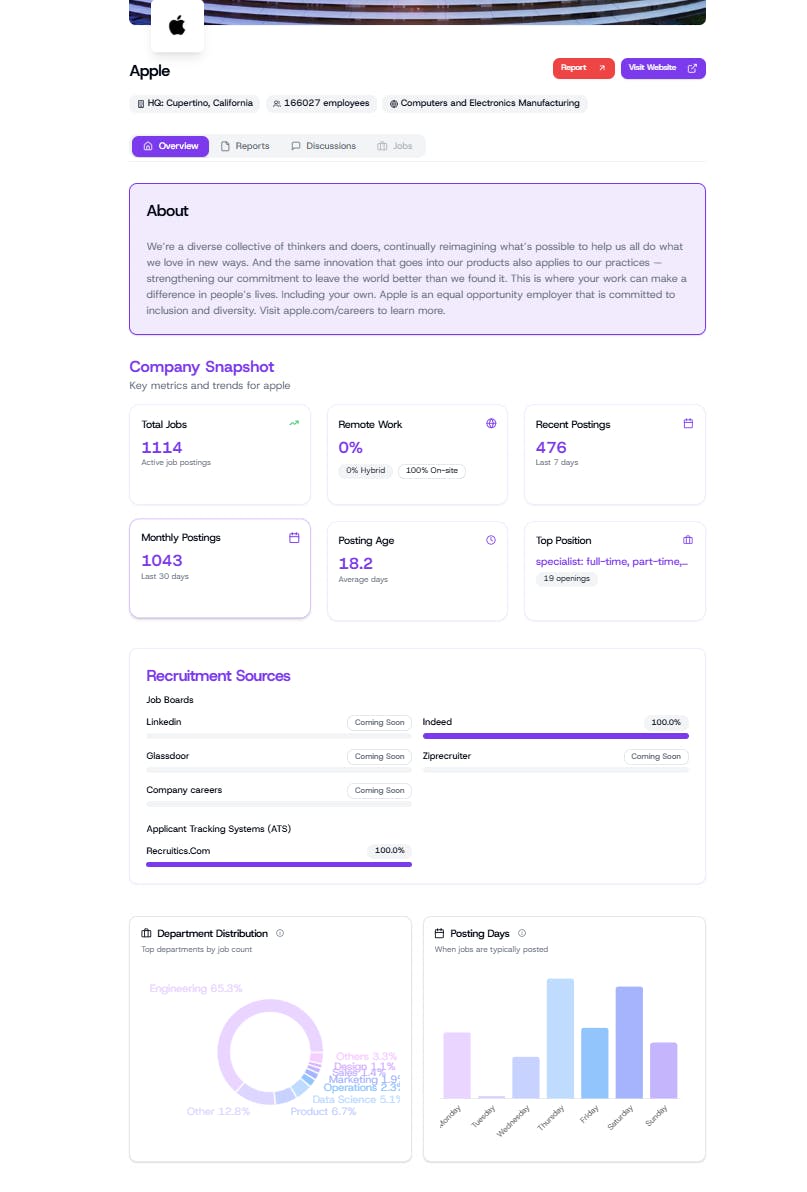The height and width of the screenshot is (1192, 807).
Task: Click the Friday bar in Posting Days
Action: point(595,1063)
